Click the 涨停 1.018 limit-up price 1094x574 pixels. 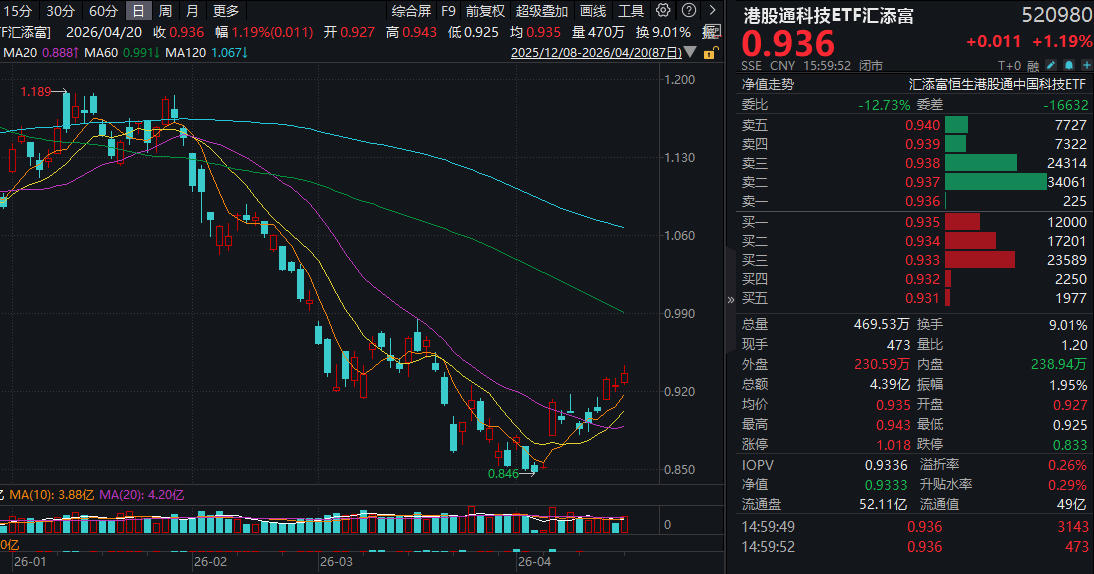pos(893,445)
